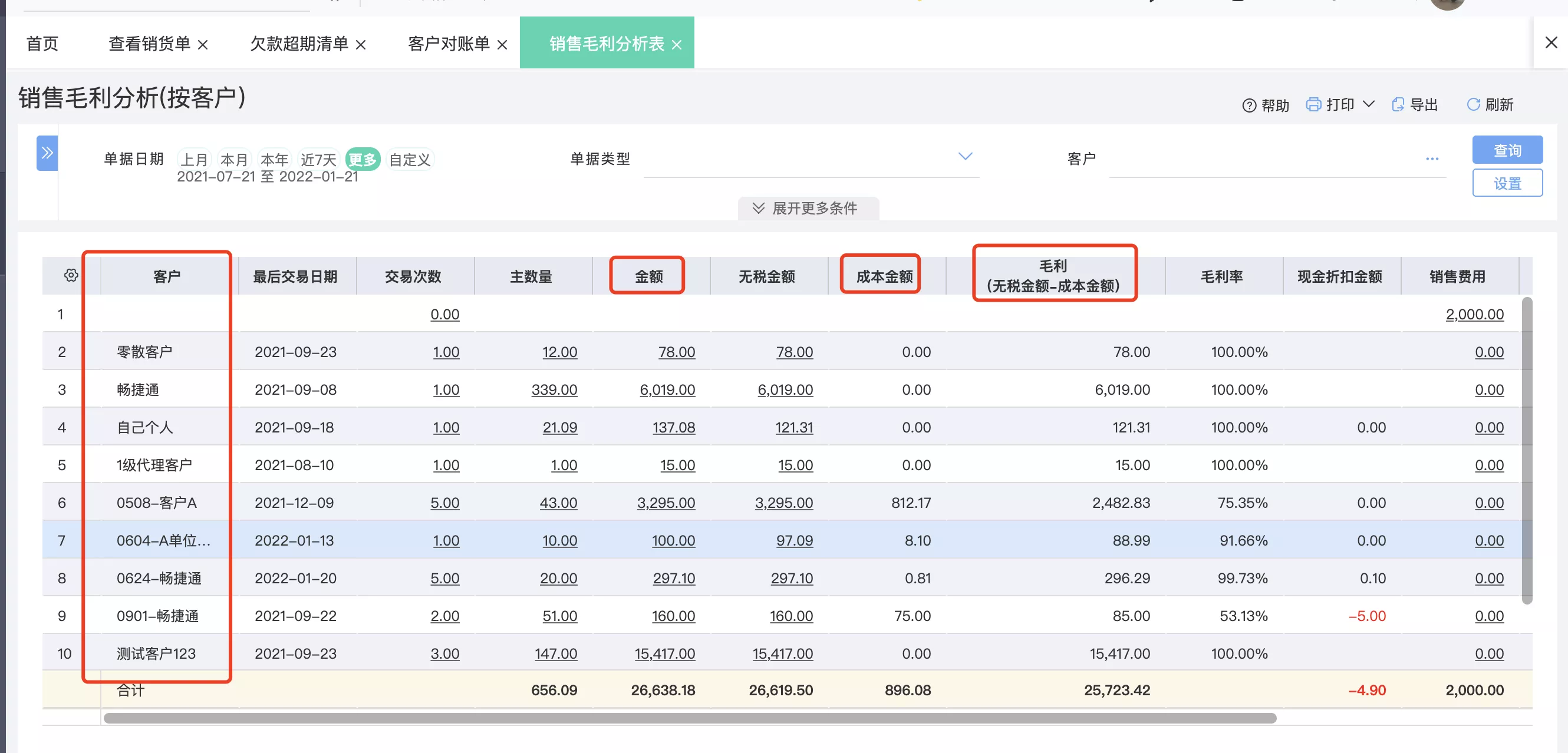The image size is (1568, 753).
Task: Open the table column settings gear
Action: point(71,276)
